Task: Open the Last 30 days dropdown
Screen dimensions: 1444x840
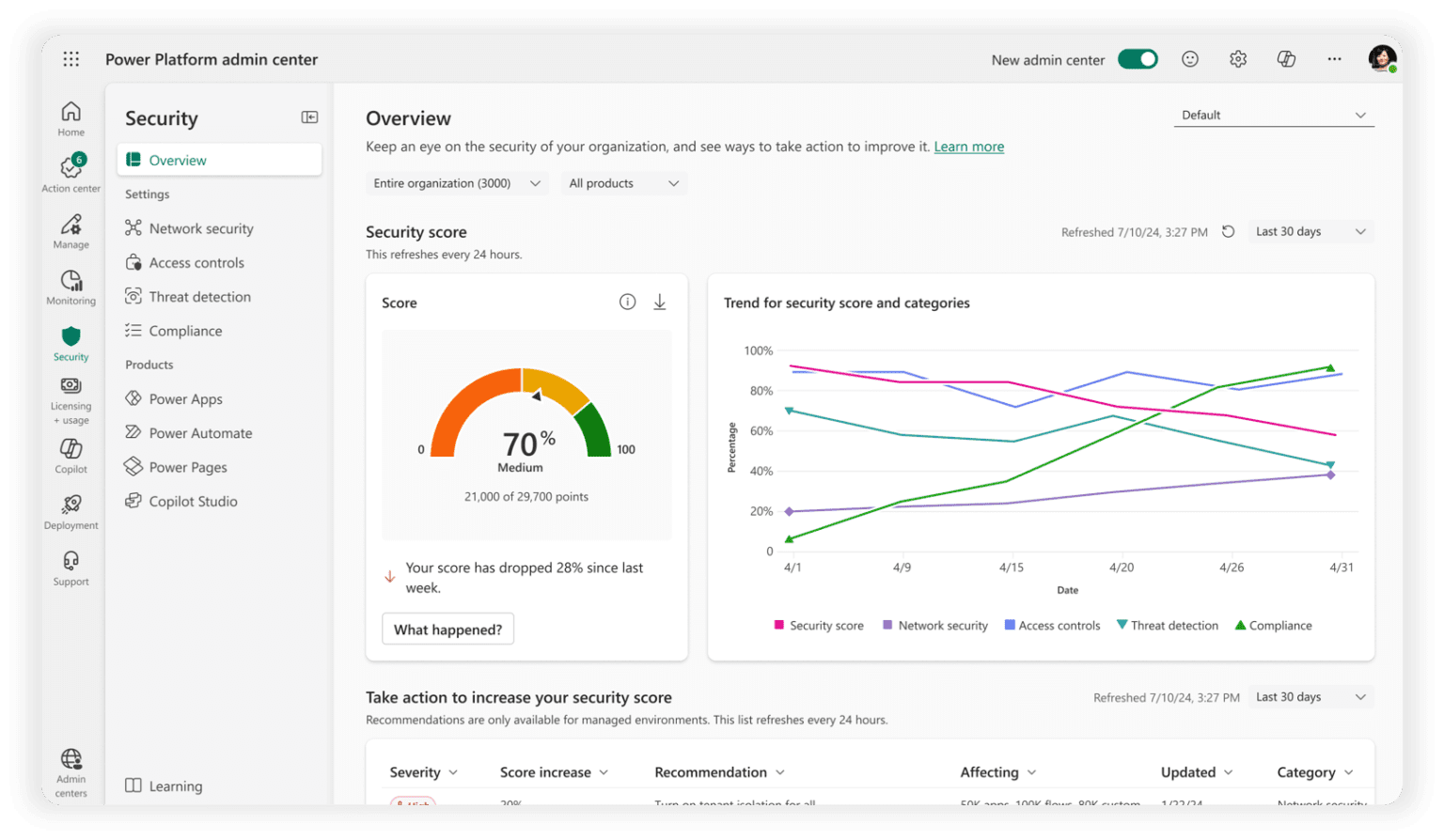Action: [x=1310, y=231]
